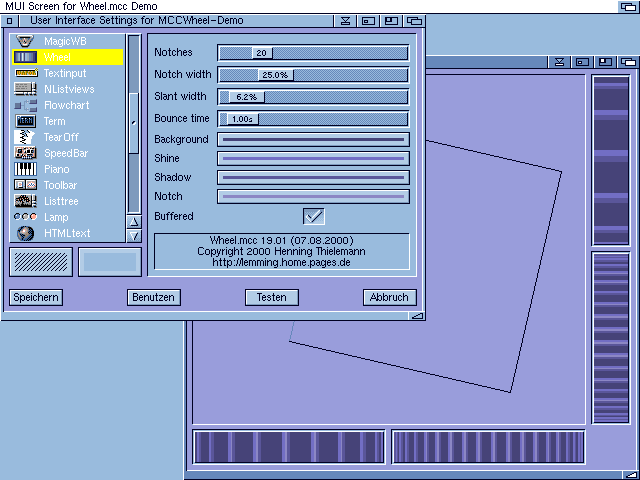Image resolution: width=640 pixels, height=480 pixels.
Task: Close the User Interface Settings window
Action: (10, 21)
